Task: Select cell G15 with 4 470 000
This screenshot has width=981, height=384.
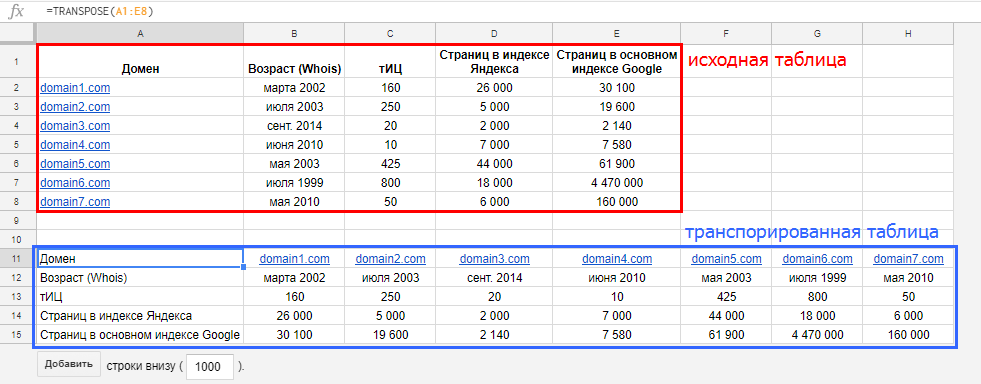Action: pos(816,335)
